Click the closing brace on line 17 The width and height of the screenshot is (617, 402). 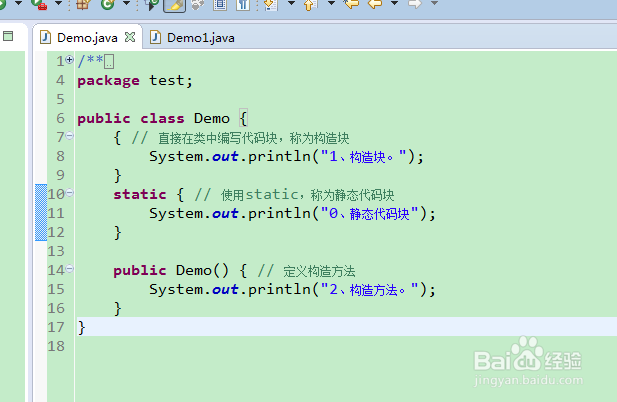point(81,327)
